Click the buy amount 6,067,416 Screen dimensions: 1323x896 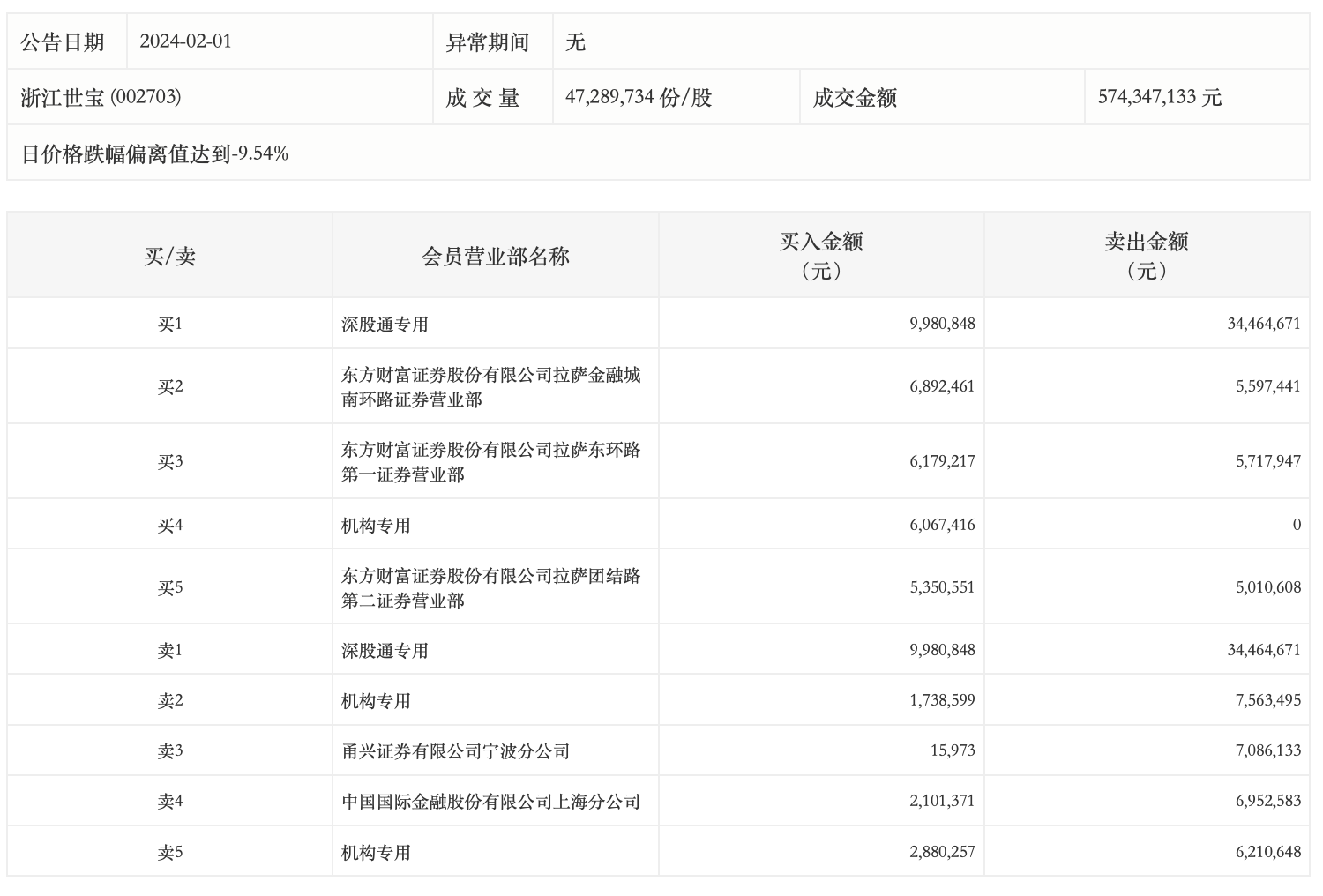click(942, 526)
